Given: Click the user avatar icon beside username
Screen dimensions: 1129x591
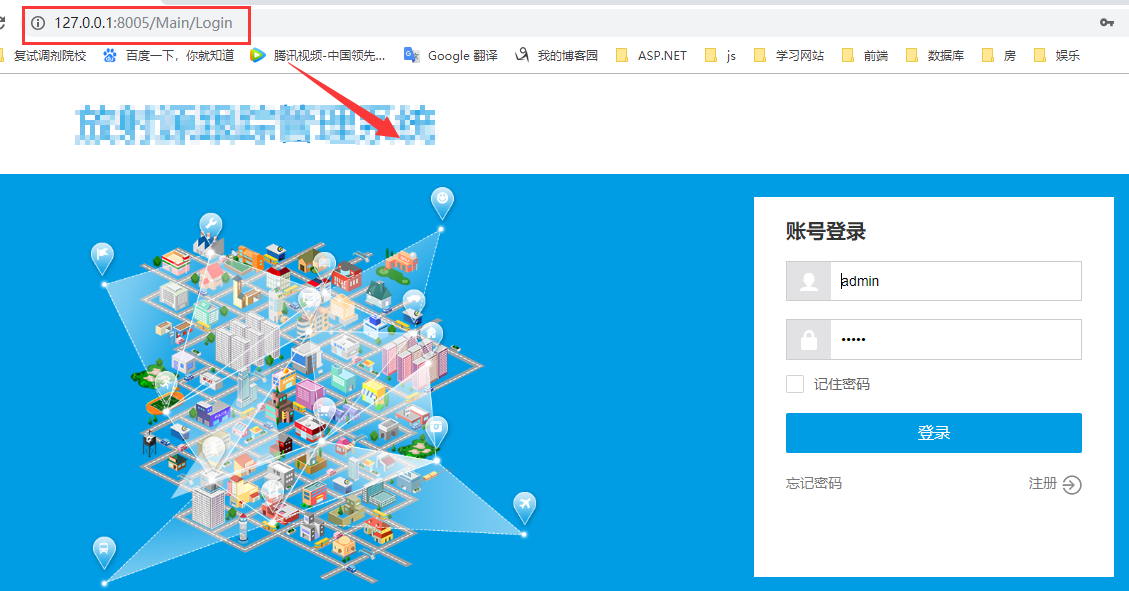Looking at the screenshot, I should (x=809, y=281).
